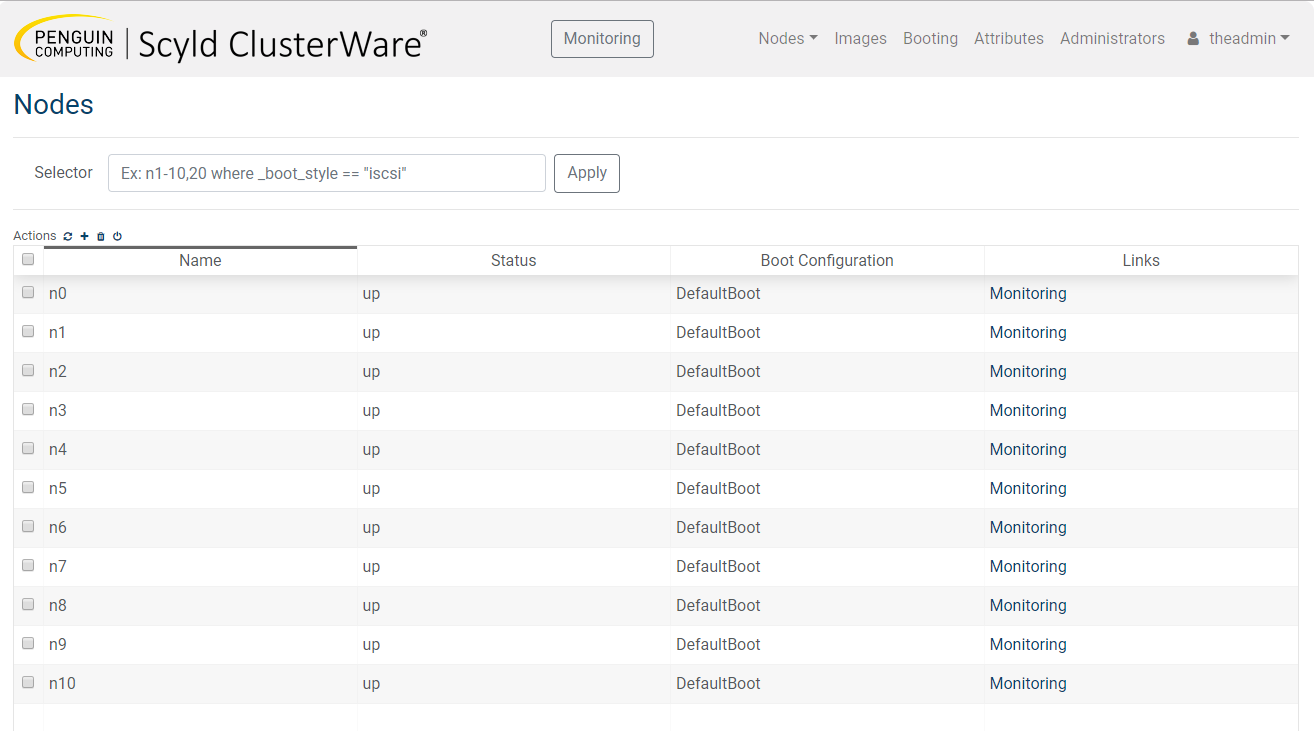
Task: Click the power action icon
Action: click(117, 236)
